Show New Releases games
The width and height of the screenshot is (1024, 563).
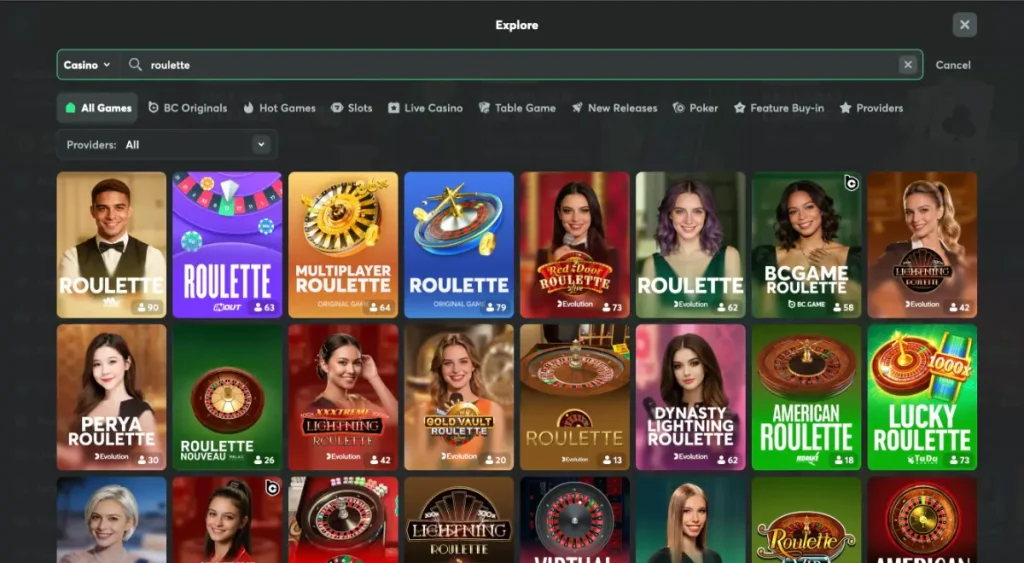coord(614,108)
